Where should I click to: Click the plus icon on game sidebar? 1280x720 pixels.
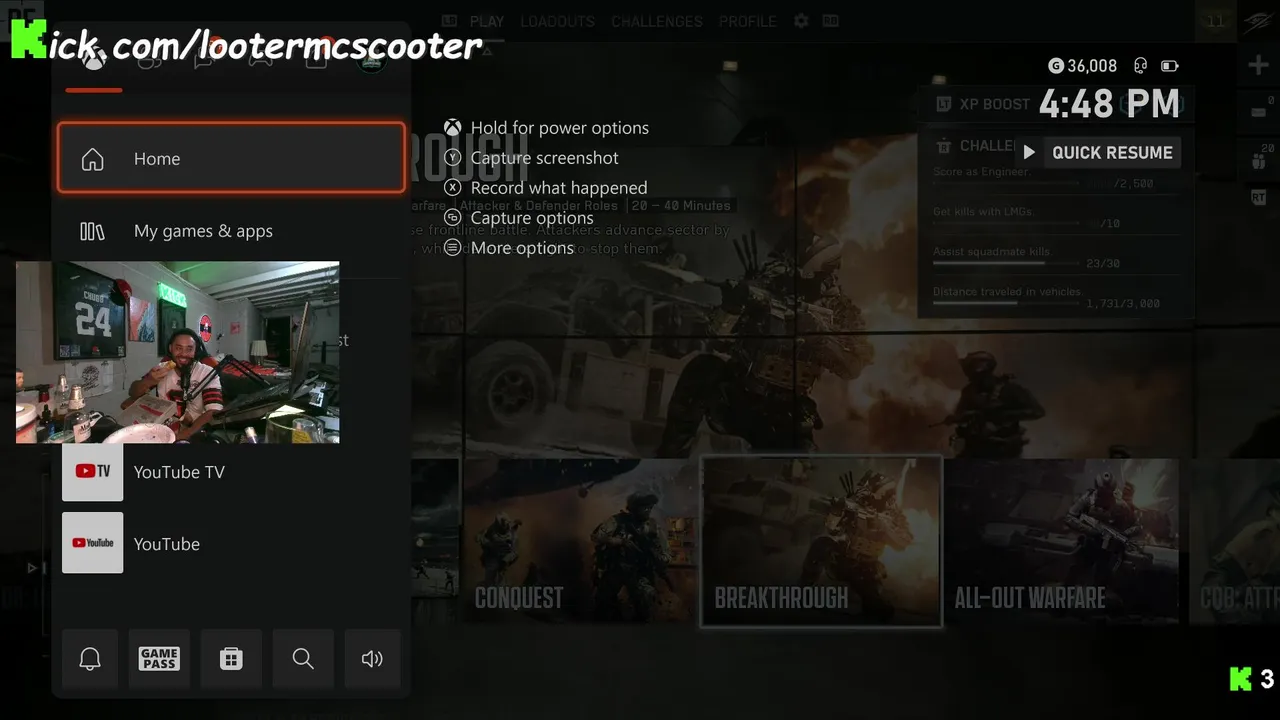pos(1258,66)
